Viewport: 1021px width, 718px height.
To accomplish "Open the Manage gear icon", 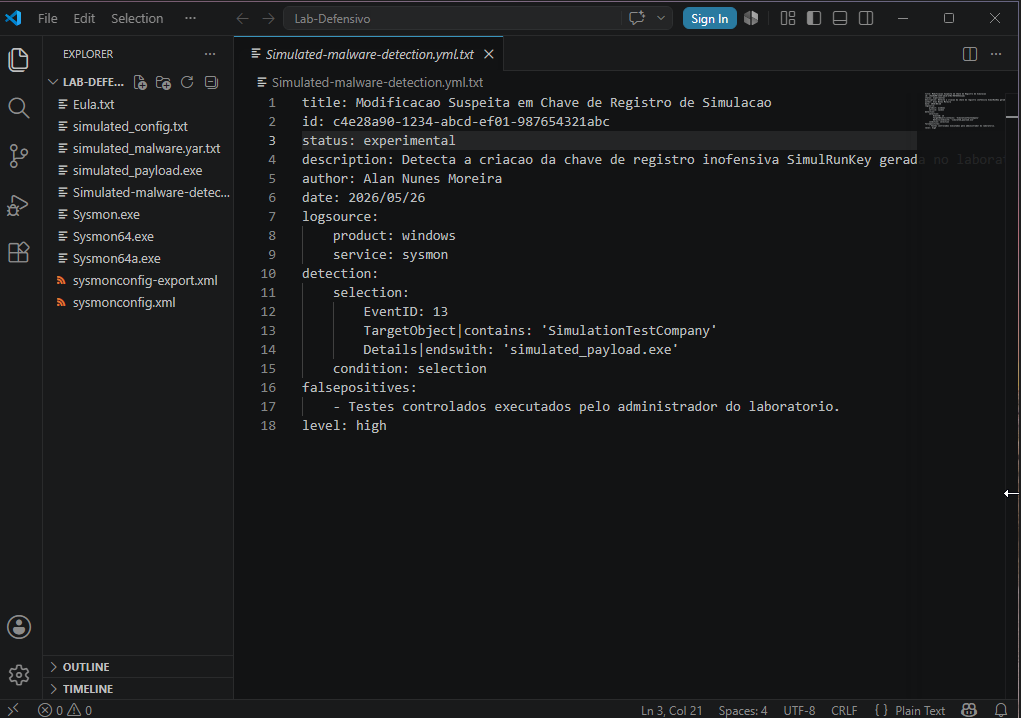I will [x=19, y=675].
